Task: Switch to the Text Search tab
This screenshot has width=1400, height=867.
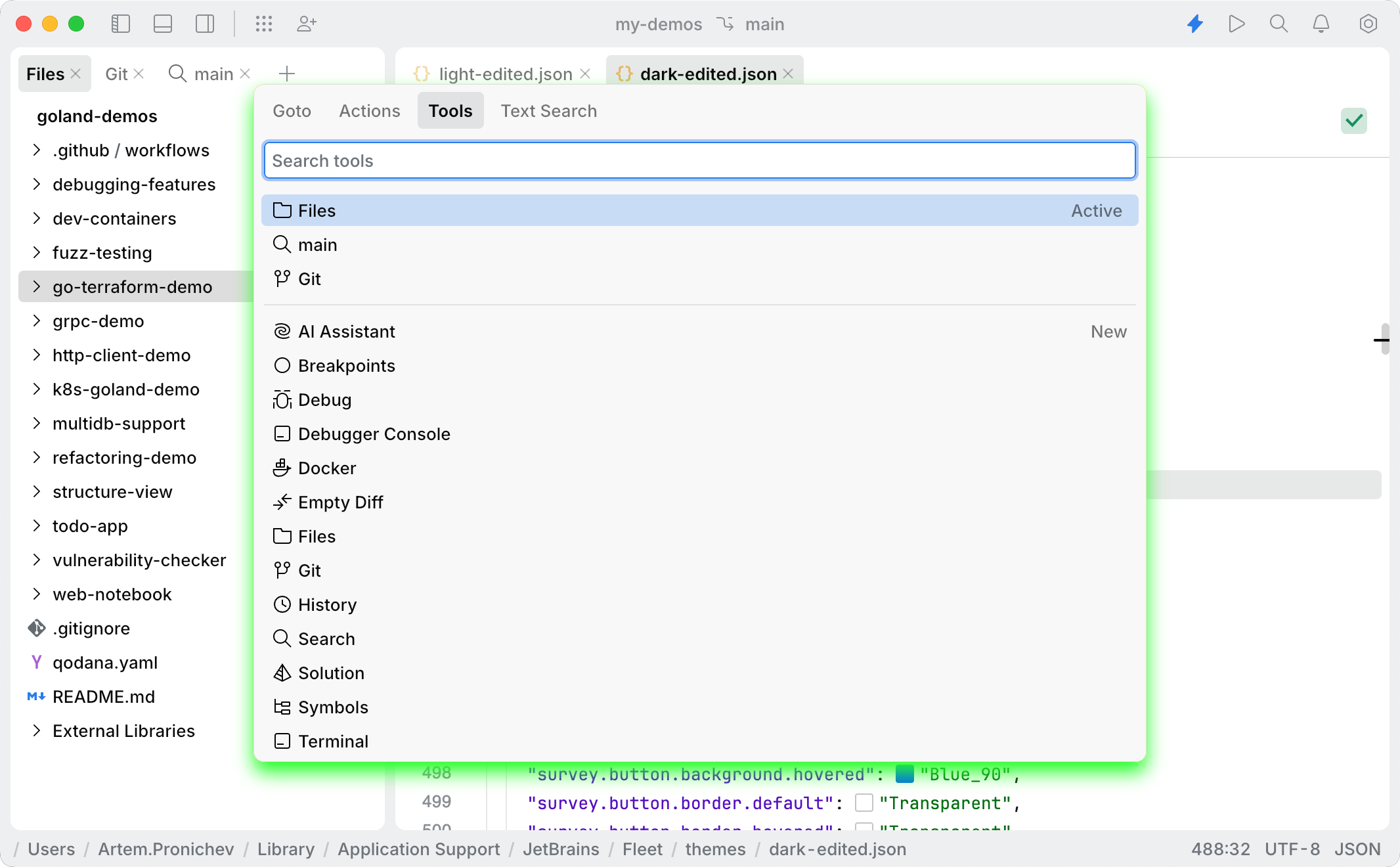Action: pyautogui.click(x=548, y=111)
